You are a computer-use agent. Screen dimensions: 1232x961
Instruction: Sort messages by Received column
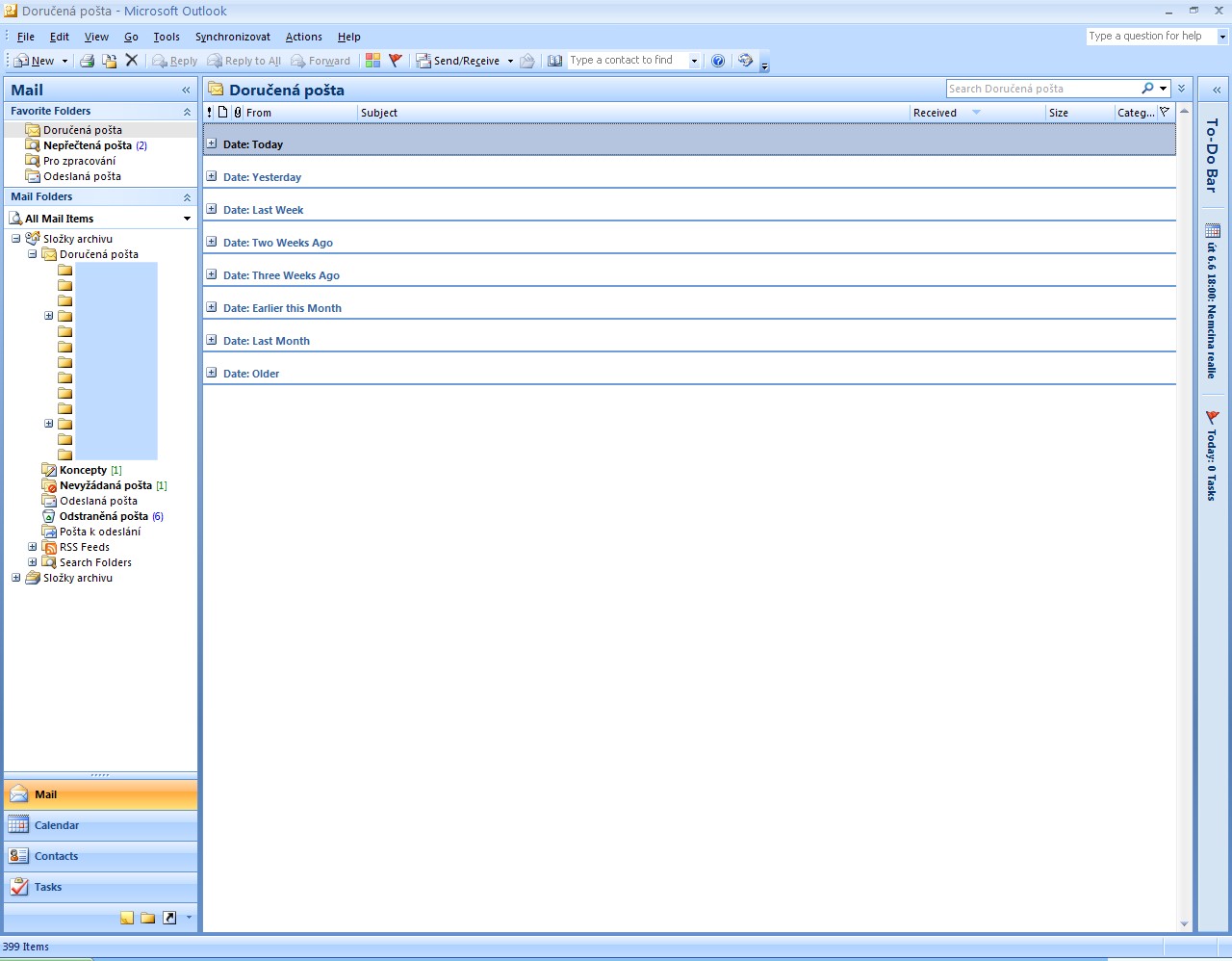tap(977, 113)
